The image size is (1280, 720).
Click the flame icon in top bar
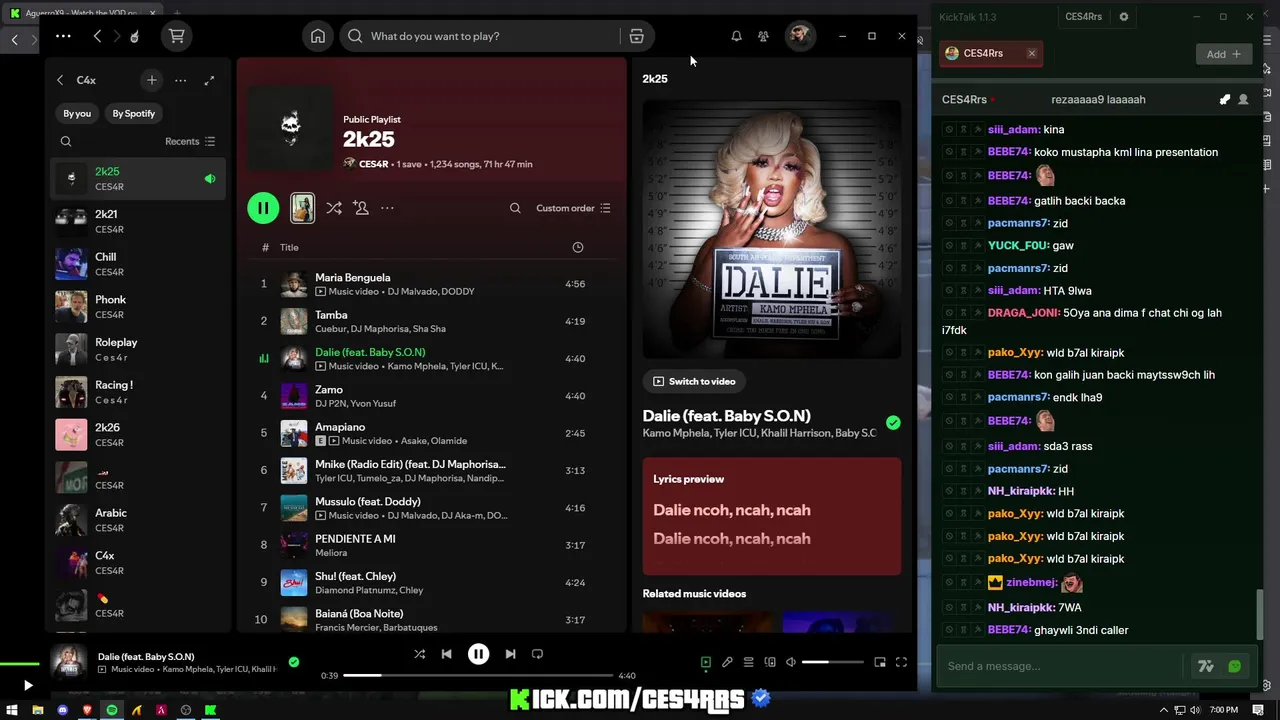pos(135,36)
